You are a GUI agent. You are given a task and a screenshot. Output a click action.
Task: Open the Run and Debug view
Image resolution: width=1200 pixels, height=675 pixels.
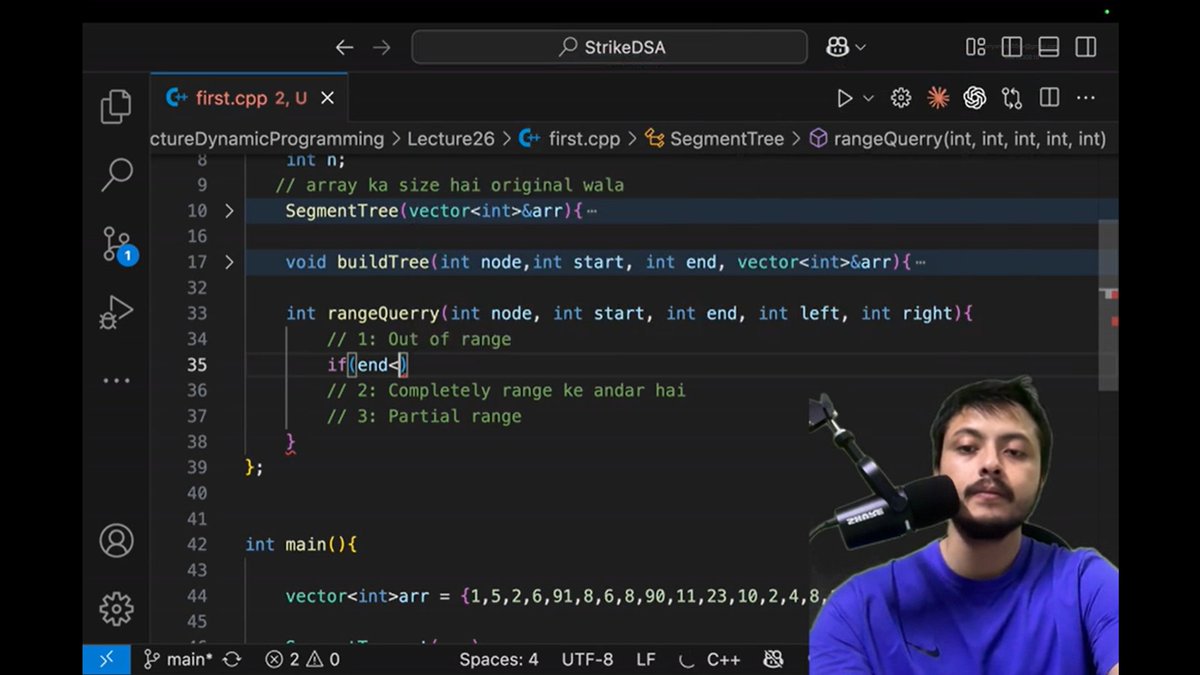click(x=116, y=312)
